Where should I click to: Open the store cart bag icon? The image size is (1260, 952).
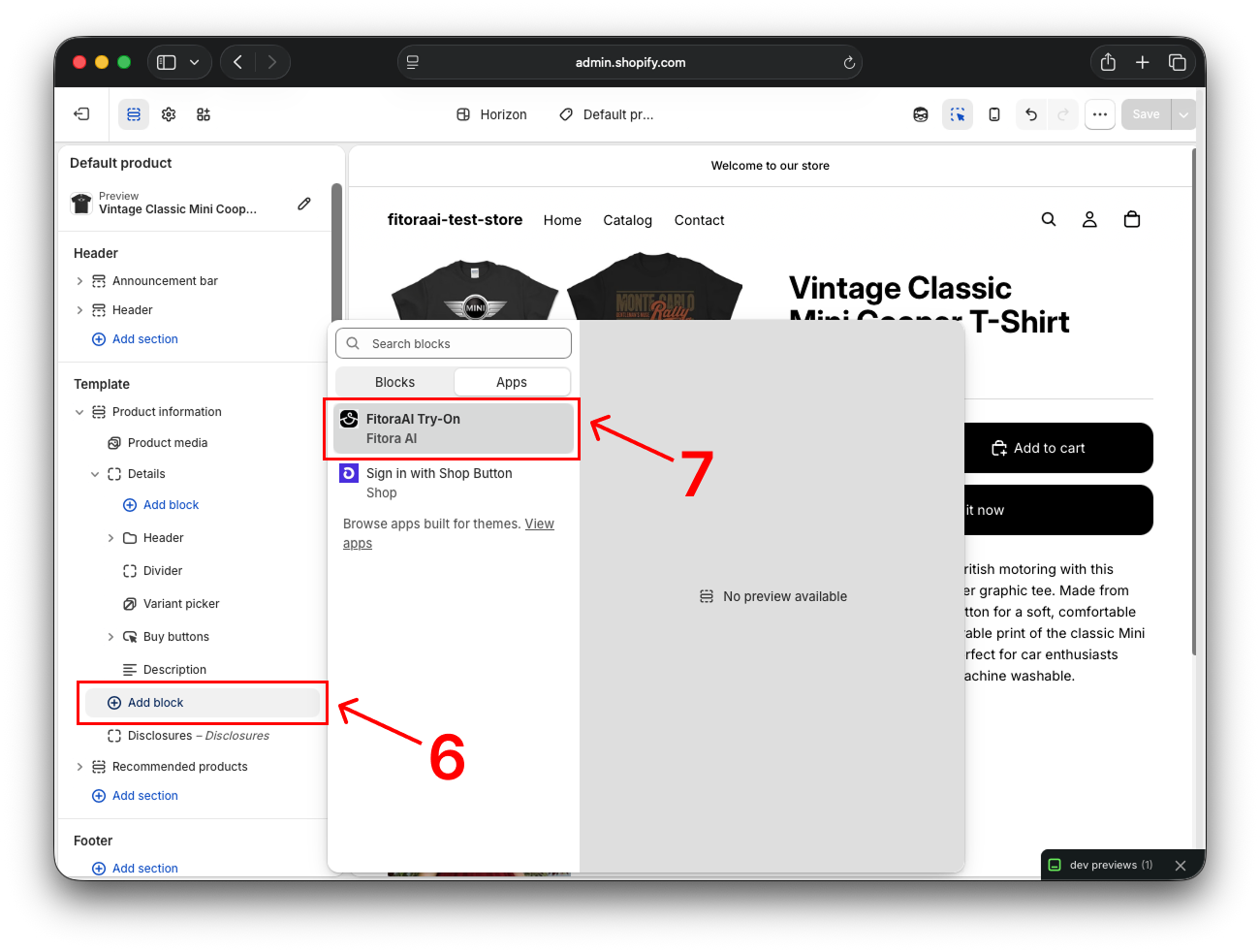click(x=1131, y=220)
